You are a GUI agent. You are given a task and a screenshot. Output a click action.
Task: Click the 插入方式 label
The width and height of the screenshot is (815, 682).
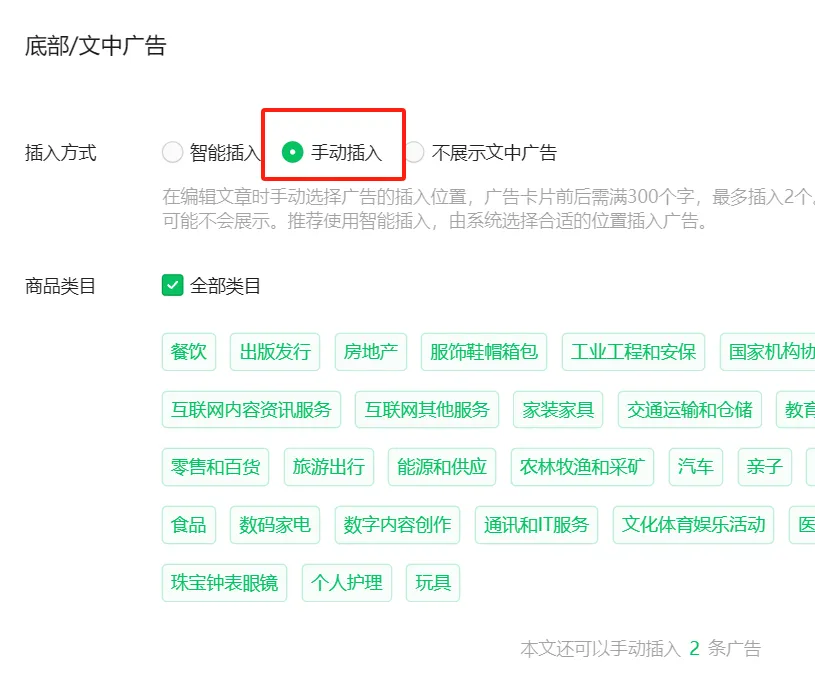pos(60,153)
